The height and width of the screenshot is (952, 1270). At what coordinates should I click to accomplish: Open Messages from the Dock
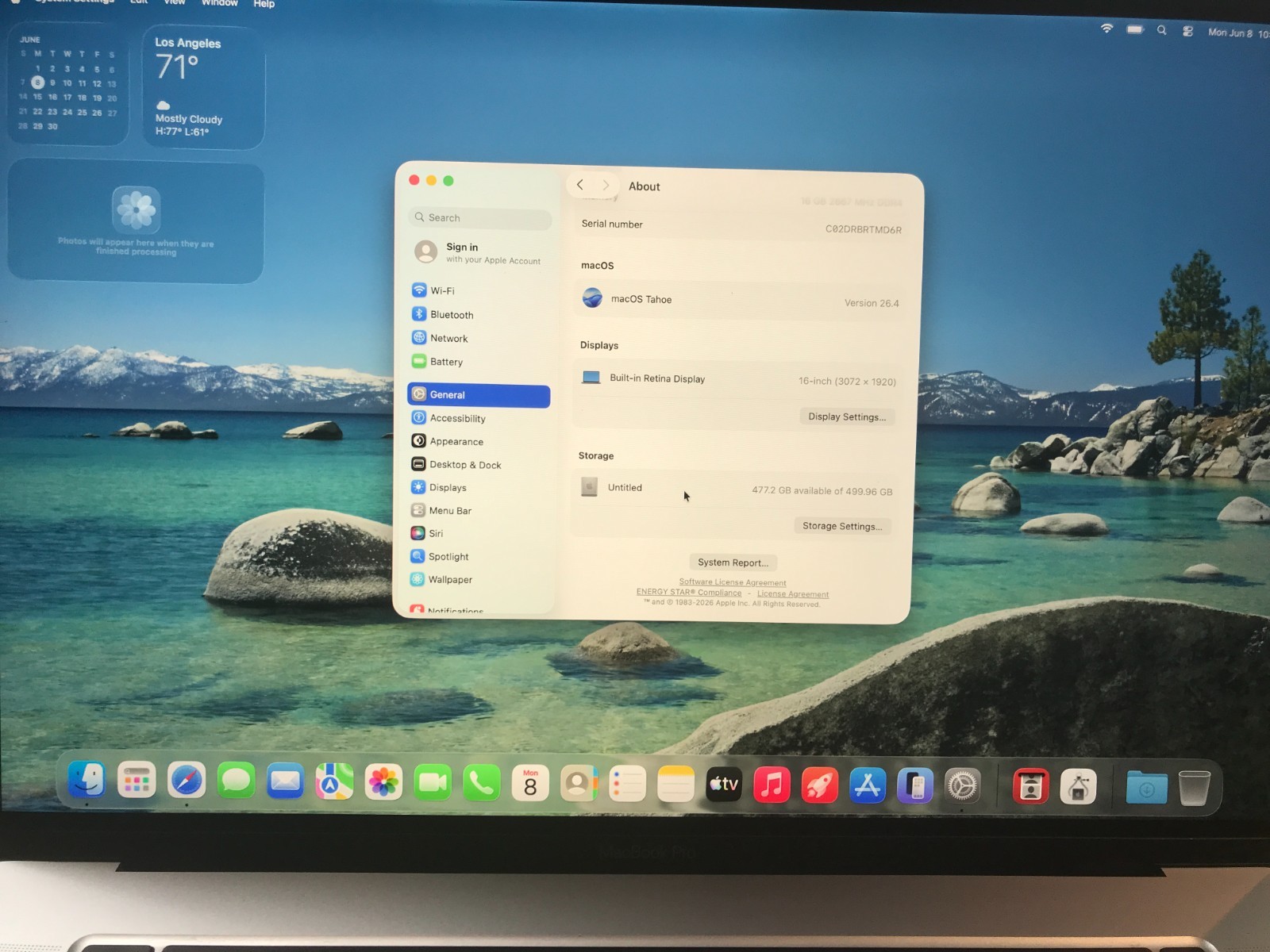pos(236,781)
